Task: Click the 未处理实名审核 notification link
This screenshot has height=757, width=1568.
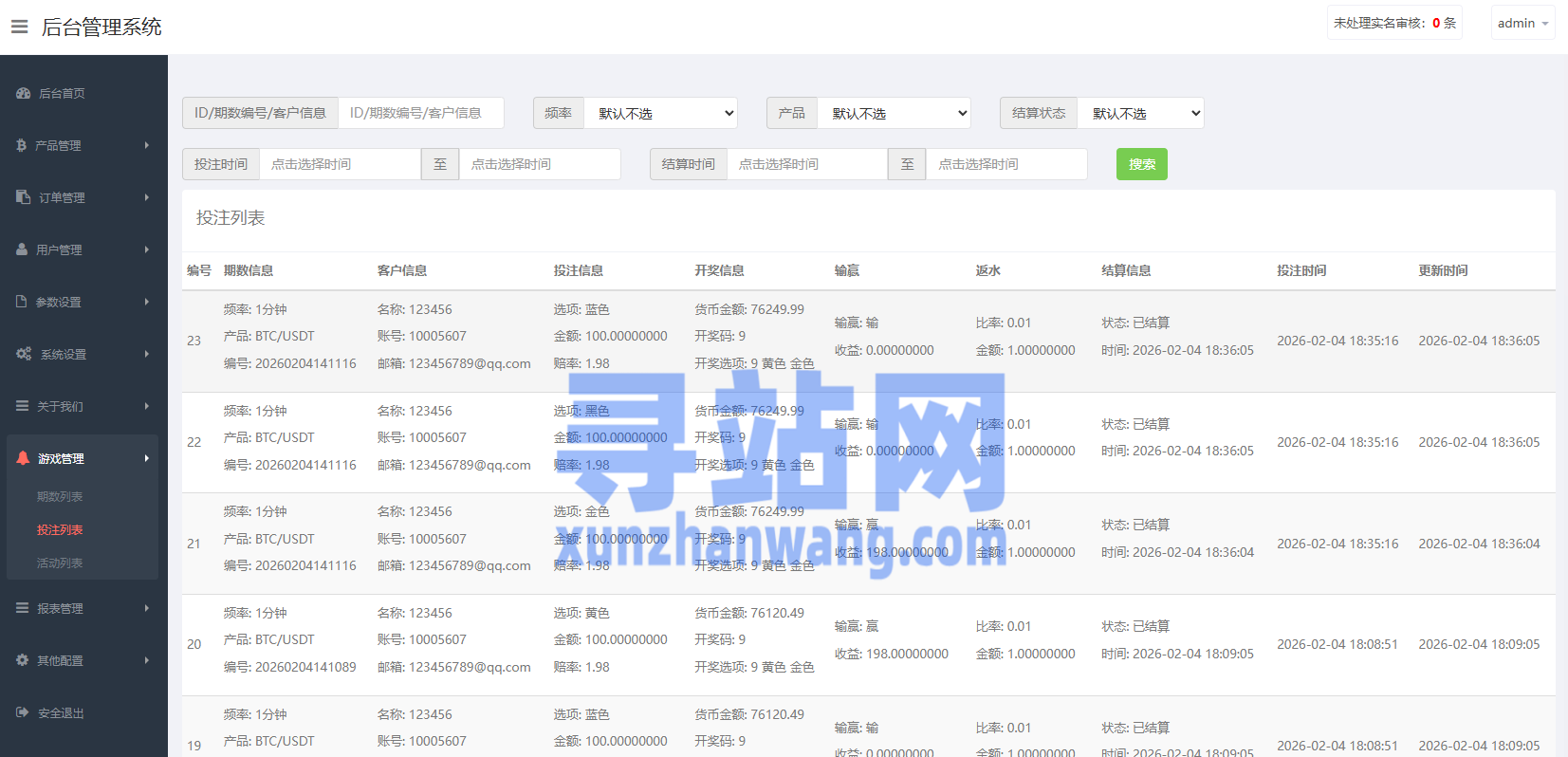Action: 1393,23
